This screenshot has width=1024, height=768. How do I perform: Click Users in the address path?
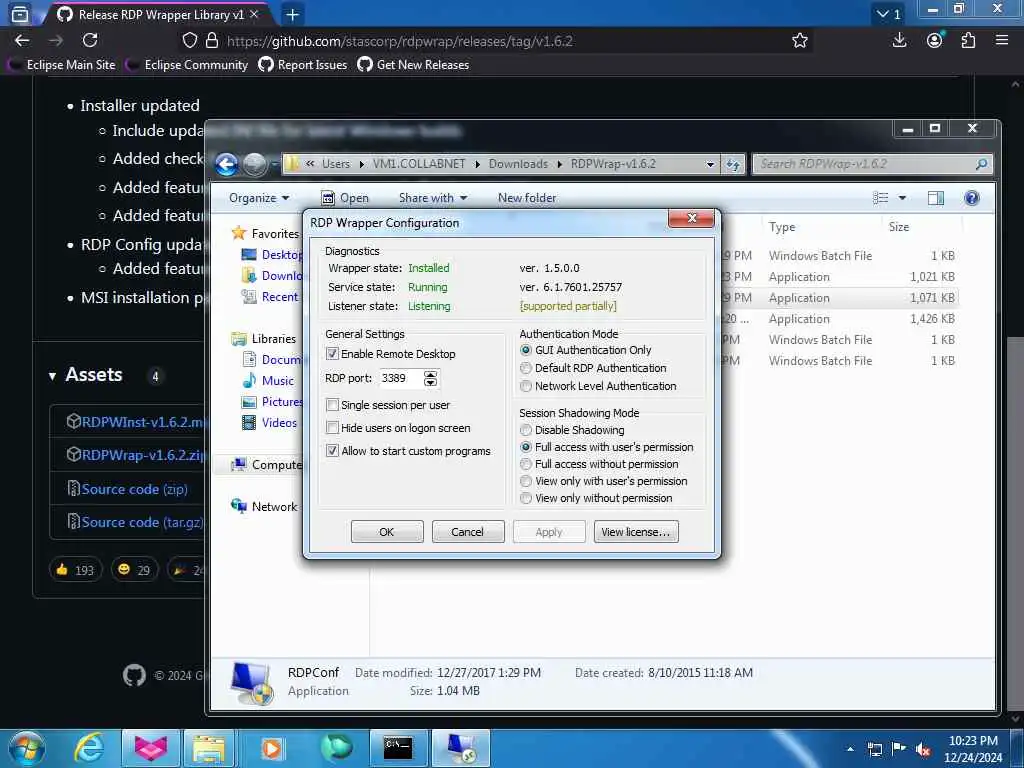click(x=336, y=164)
